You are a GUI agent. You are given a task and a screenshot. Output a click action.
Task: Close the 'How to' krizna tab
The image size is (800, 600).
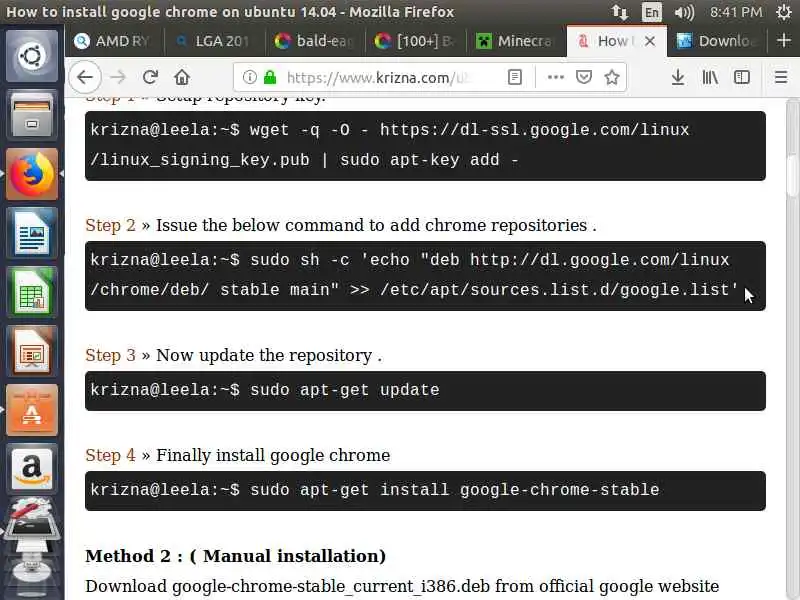[650, 41]
